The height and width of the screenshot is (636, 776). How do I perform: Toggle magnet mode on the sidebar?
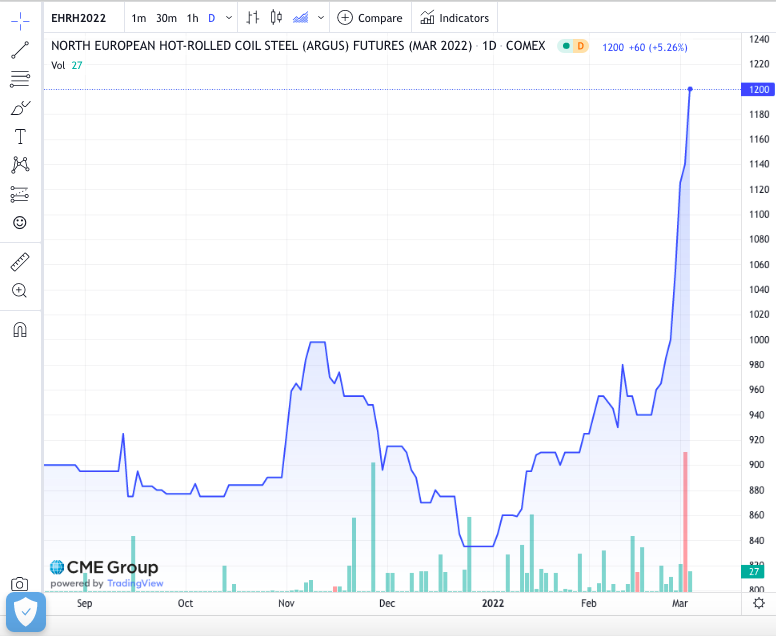[19, 330]
